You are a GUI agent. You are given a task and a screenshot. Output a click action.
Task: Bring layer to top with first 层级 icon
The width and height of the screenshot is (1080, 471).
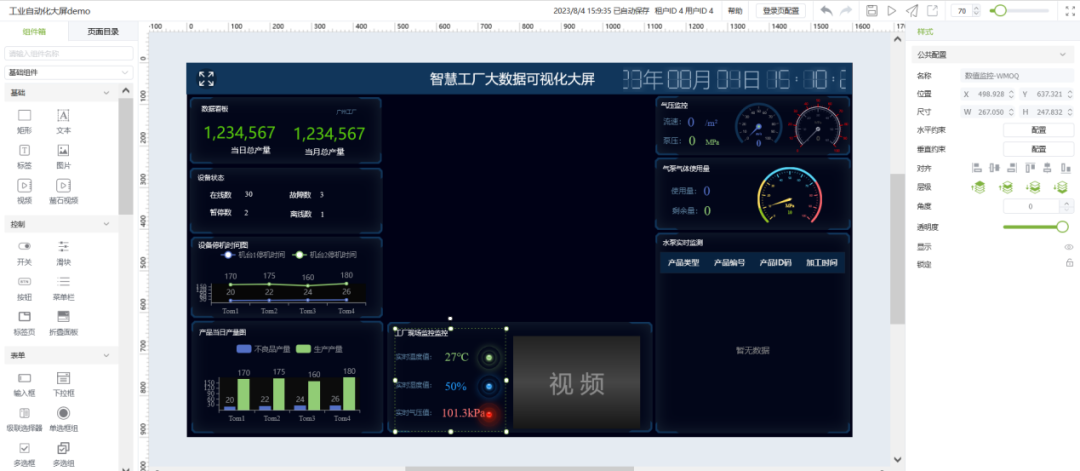point(978,187)
